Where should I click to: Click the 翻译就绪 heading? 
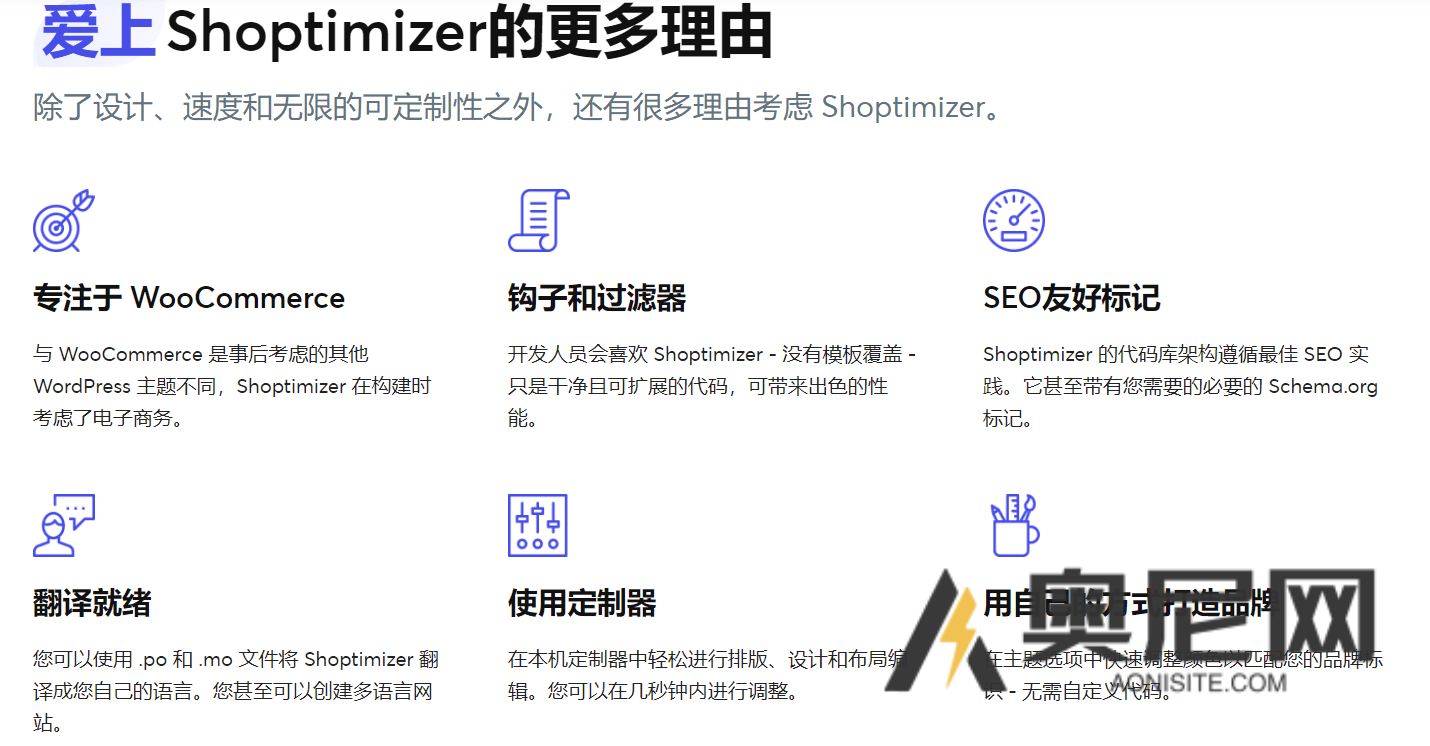point(92,603)
